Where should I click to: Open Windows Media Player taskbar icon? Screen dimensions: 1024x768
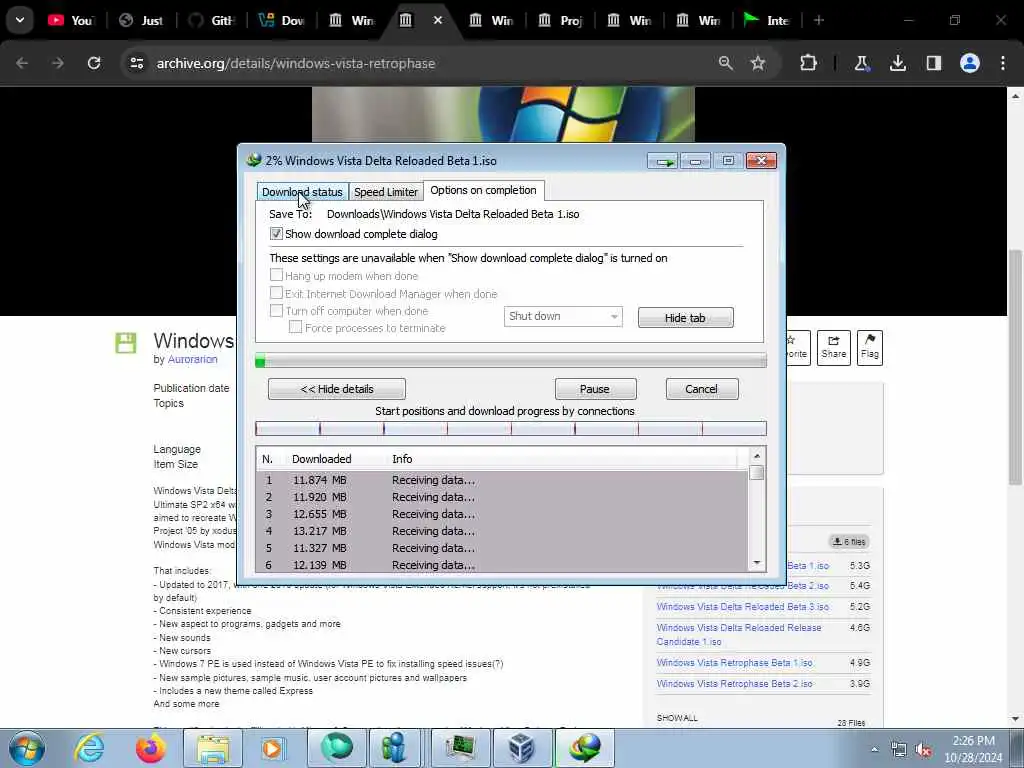(x=272, y=748)
